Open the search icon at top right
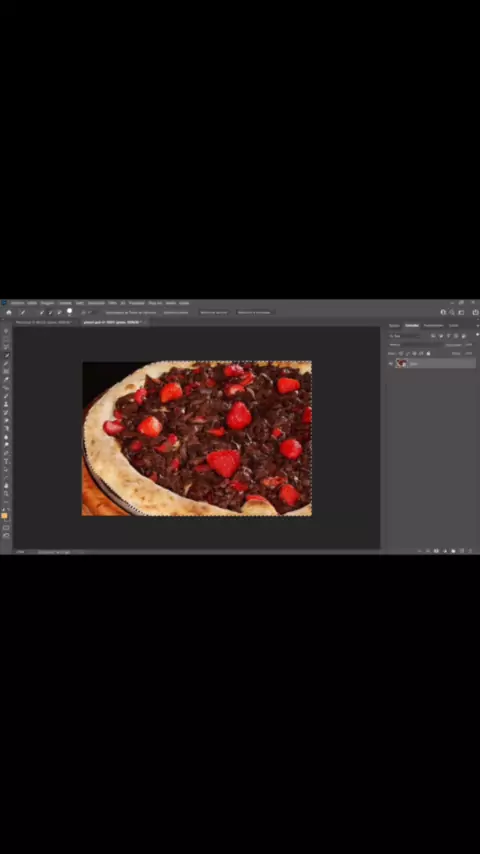Screen dimensions: 480x854 point(452,312)
